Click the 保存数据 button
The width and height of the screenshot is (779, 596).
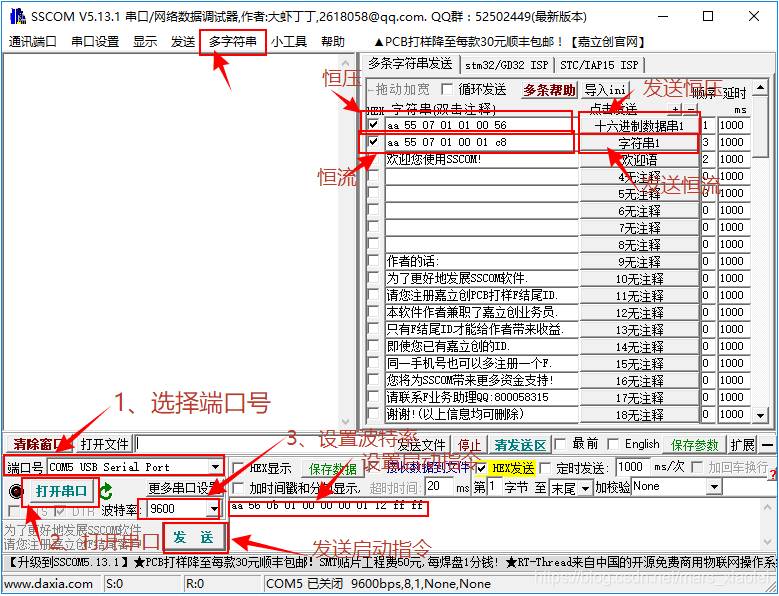pos(332,468)
